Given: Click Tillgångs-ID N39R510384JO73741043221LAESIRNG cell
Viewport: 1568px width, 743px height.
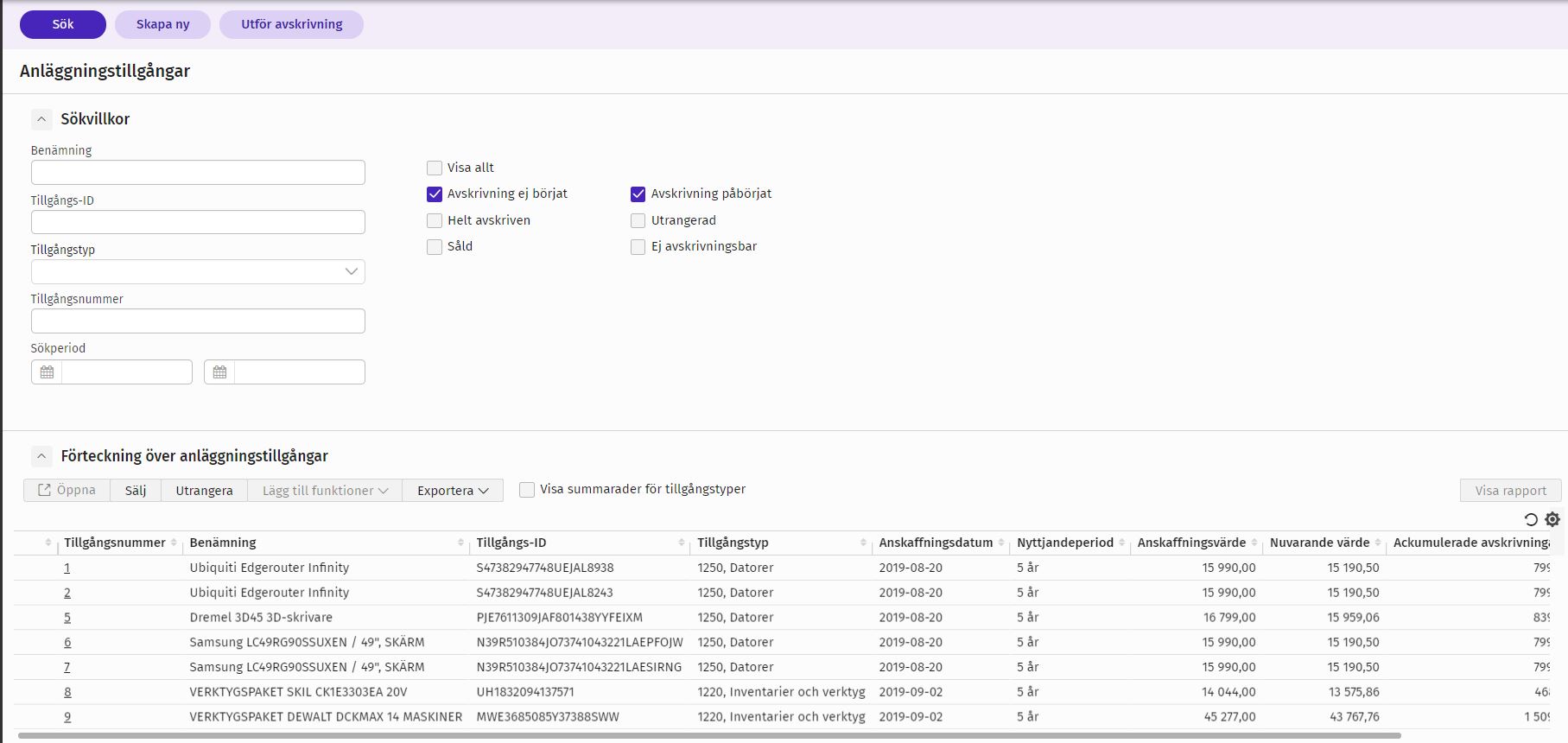Looking at the screenshot, I should (x=579, y=668).
